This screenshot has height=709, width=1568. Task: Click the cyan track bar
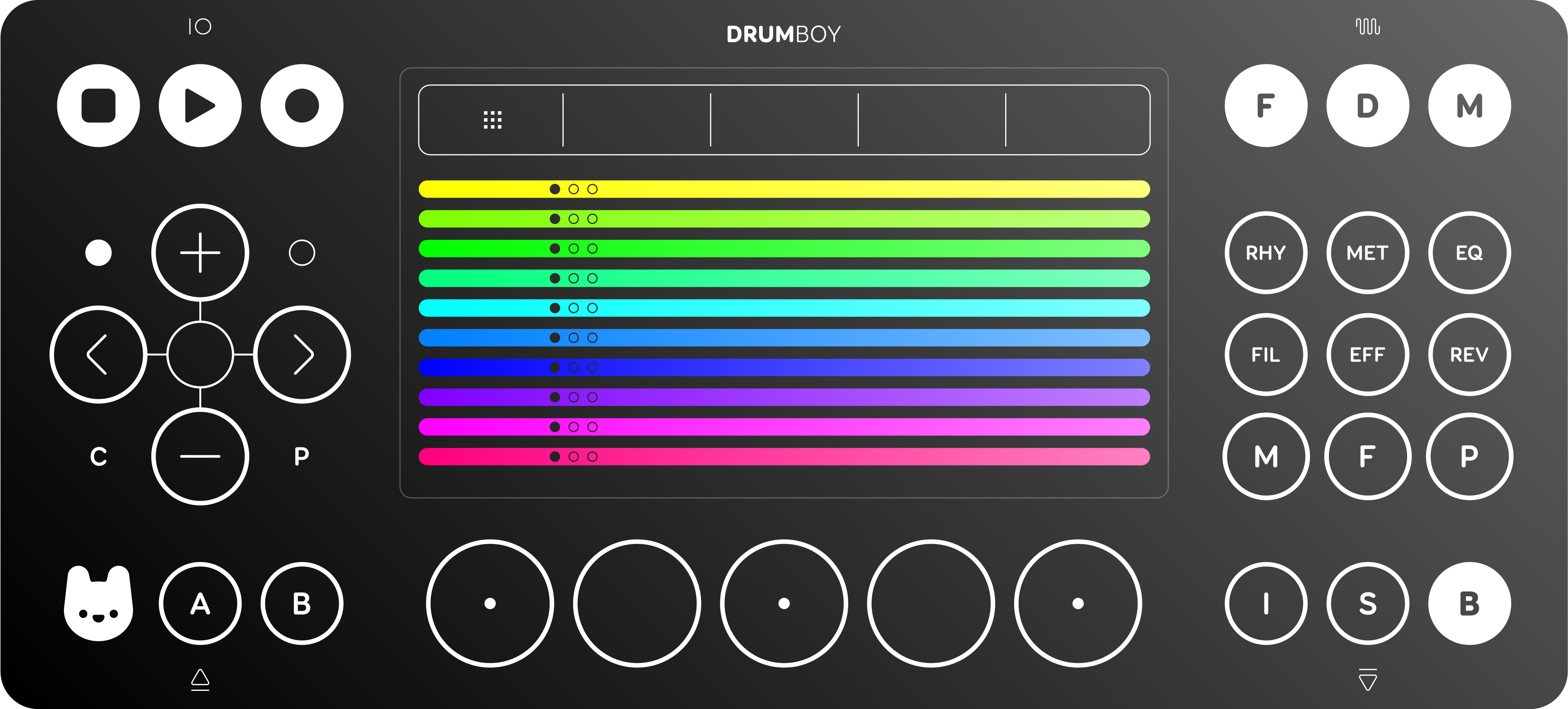[x=784, y=308]
